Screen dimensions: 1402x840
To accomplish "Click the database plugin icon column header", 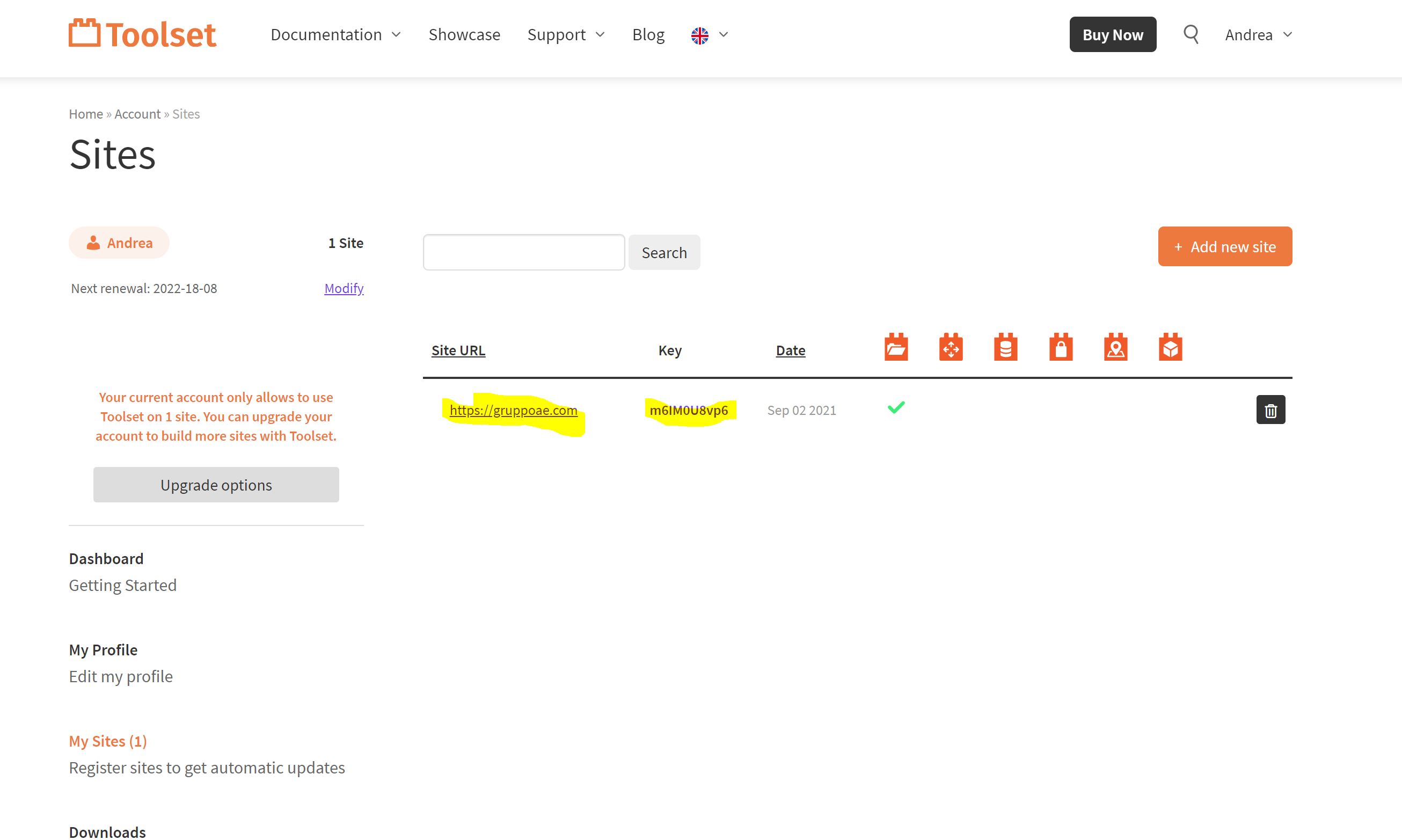I will (x=1006, y=346).
